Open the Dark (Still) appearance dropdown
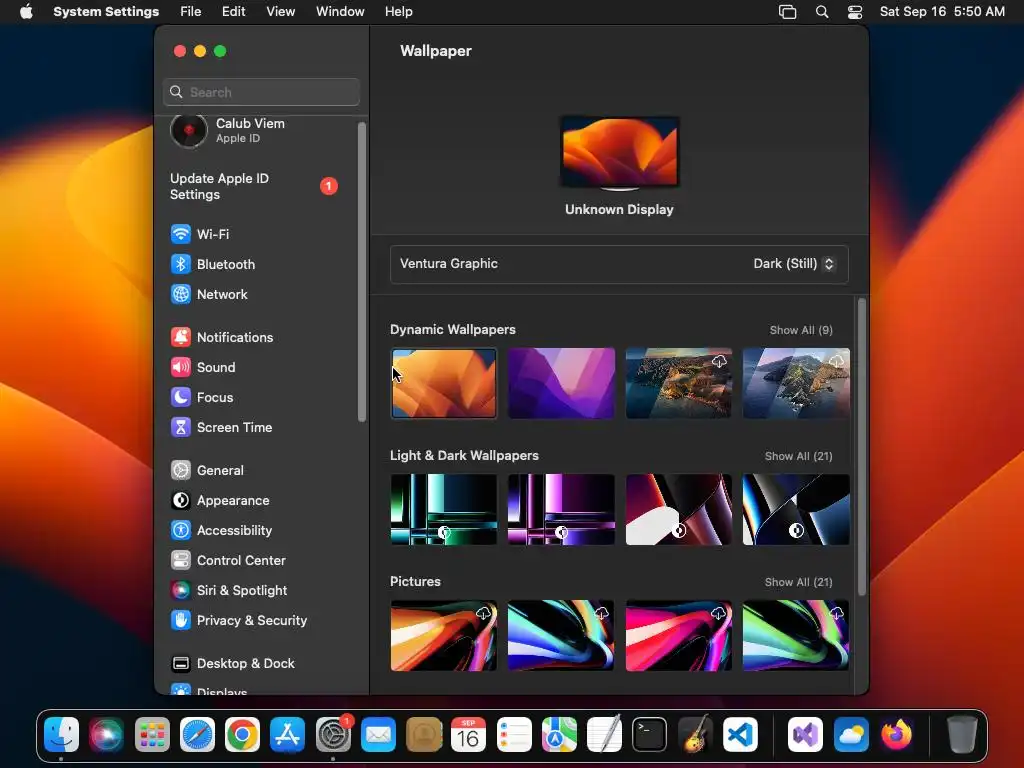 pos(793,264)
